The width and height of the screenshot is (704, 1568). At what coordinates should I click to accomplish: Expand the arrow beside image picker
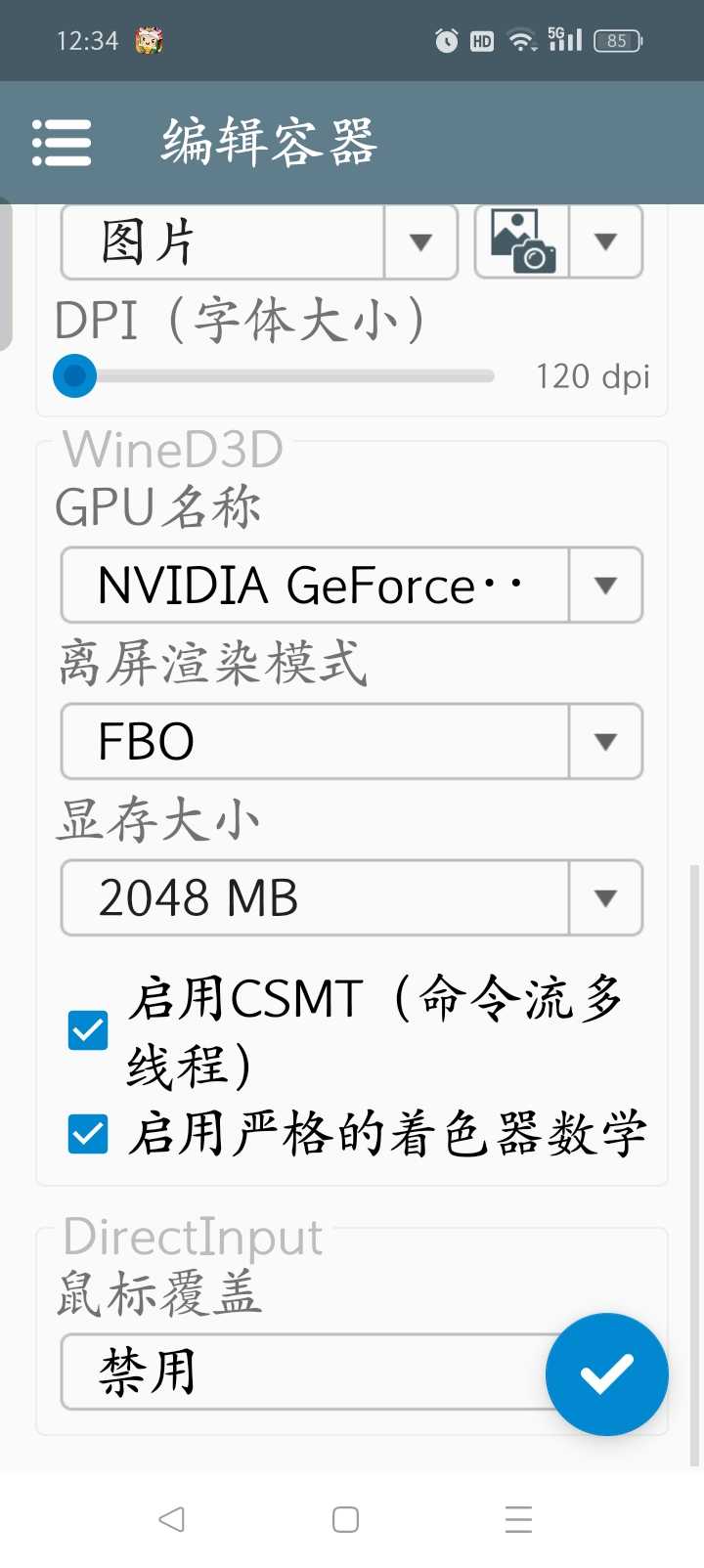coord(605,241)
